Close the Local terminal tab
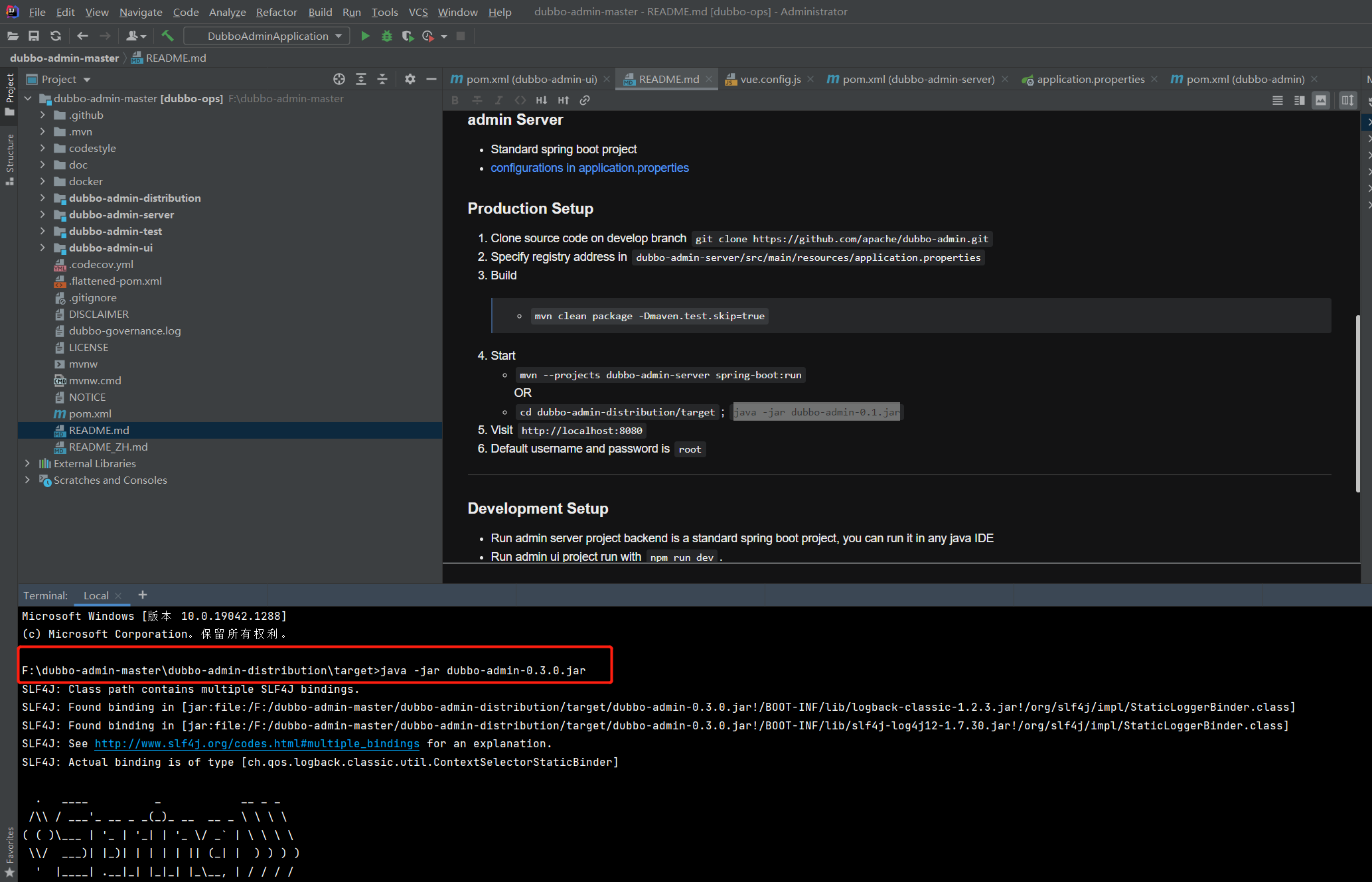 point(118,595)
